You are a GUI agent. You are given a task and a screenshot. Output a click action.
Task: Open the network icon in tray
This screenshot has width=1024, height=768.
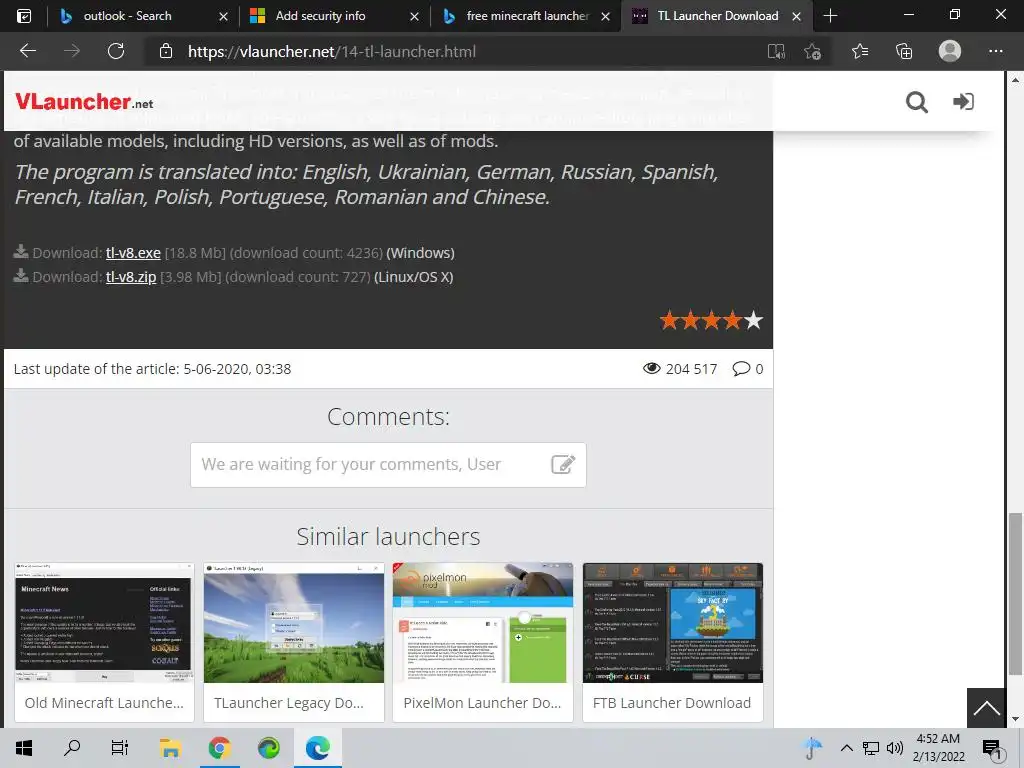point(871,748)
